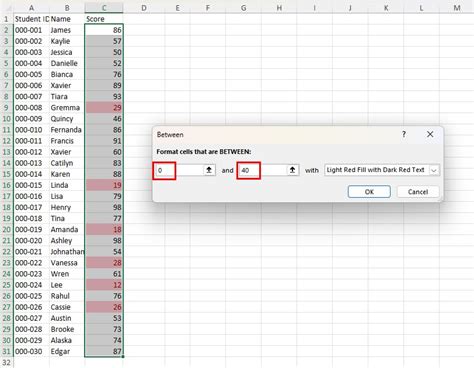
Task: Select the cell with name James
Action: tap(67, 30)
